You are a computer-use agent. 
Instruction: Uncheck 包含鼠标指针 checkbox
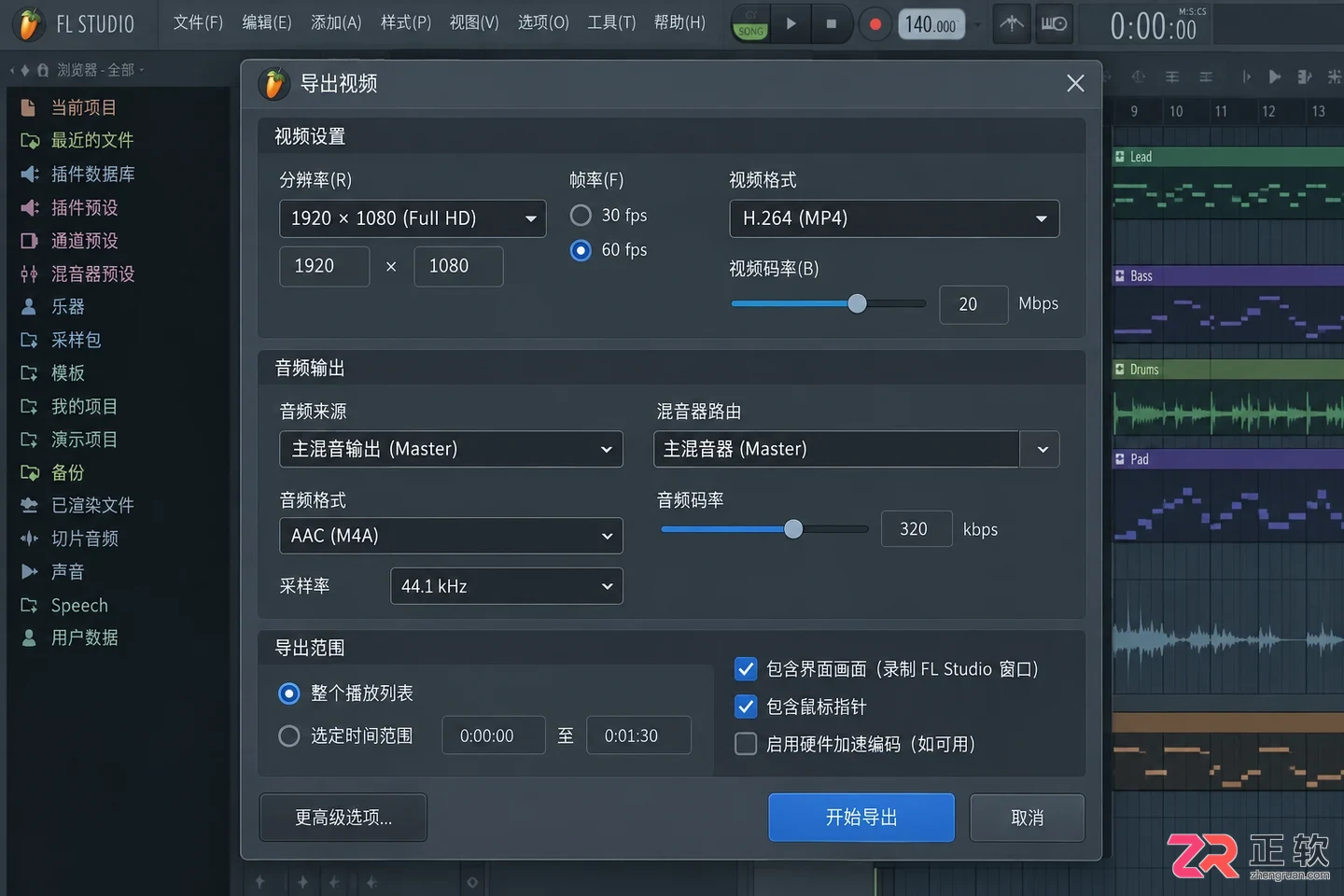point(746,707)
